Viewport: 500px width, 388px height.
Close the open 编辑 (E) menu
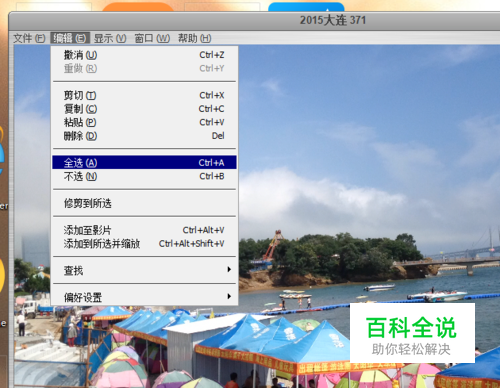[x=70, y=38]
